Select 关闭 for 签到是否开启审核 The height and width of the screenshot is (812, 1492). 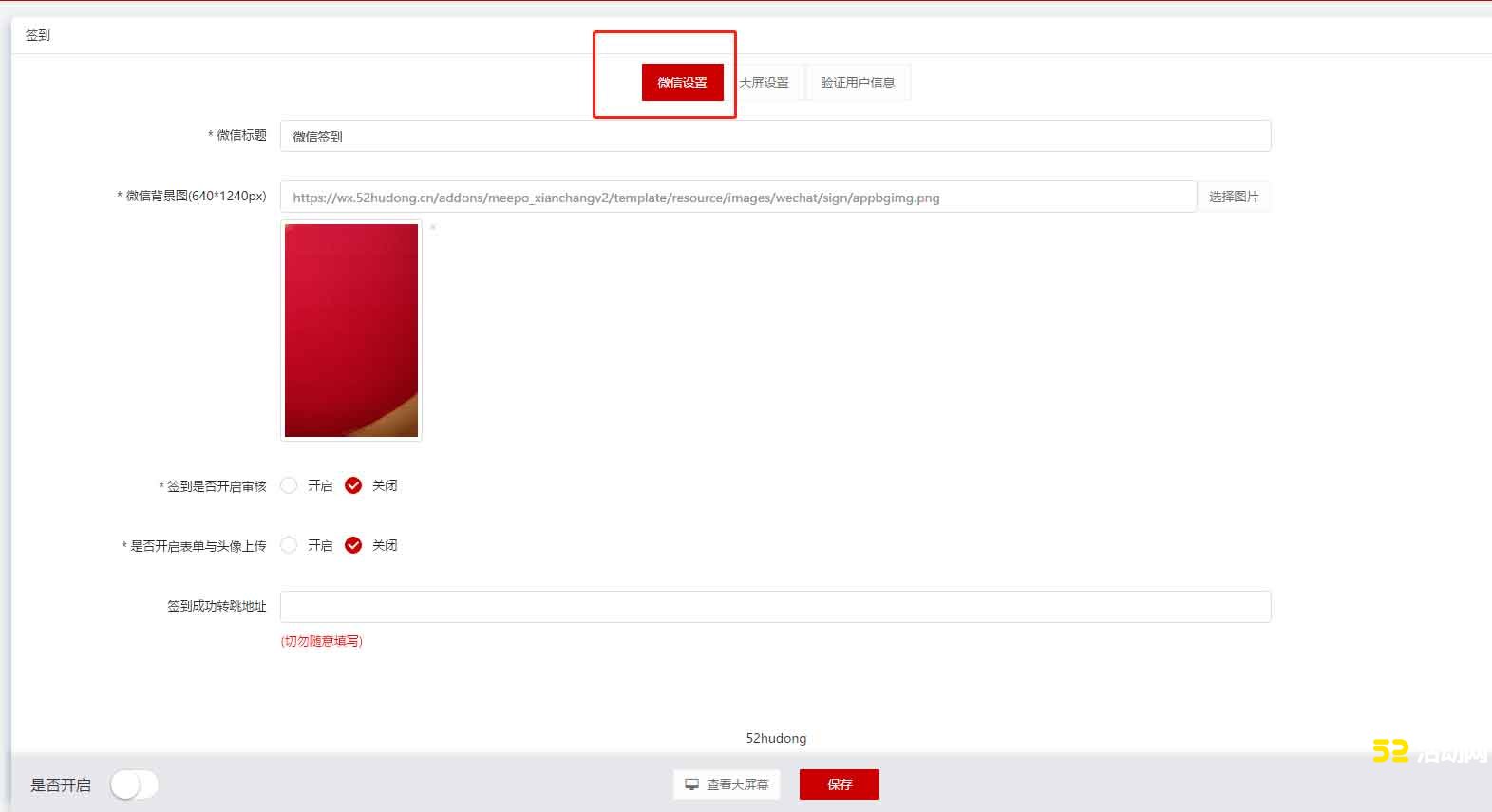[353, 485]
